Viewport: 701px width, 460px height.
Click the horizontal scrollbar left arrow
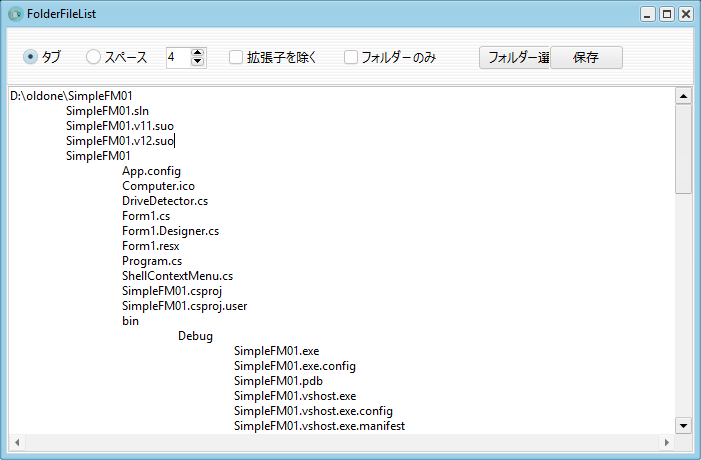[16, 441]
